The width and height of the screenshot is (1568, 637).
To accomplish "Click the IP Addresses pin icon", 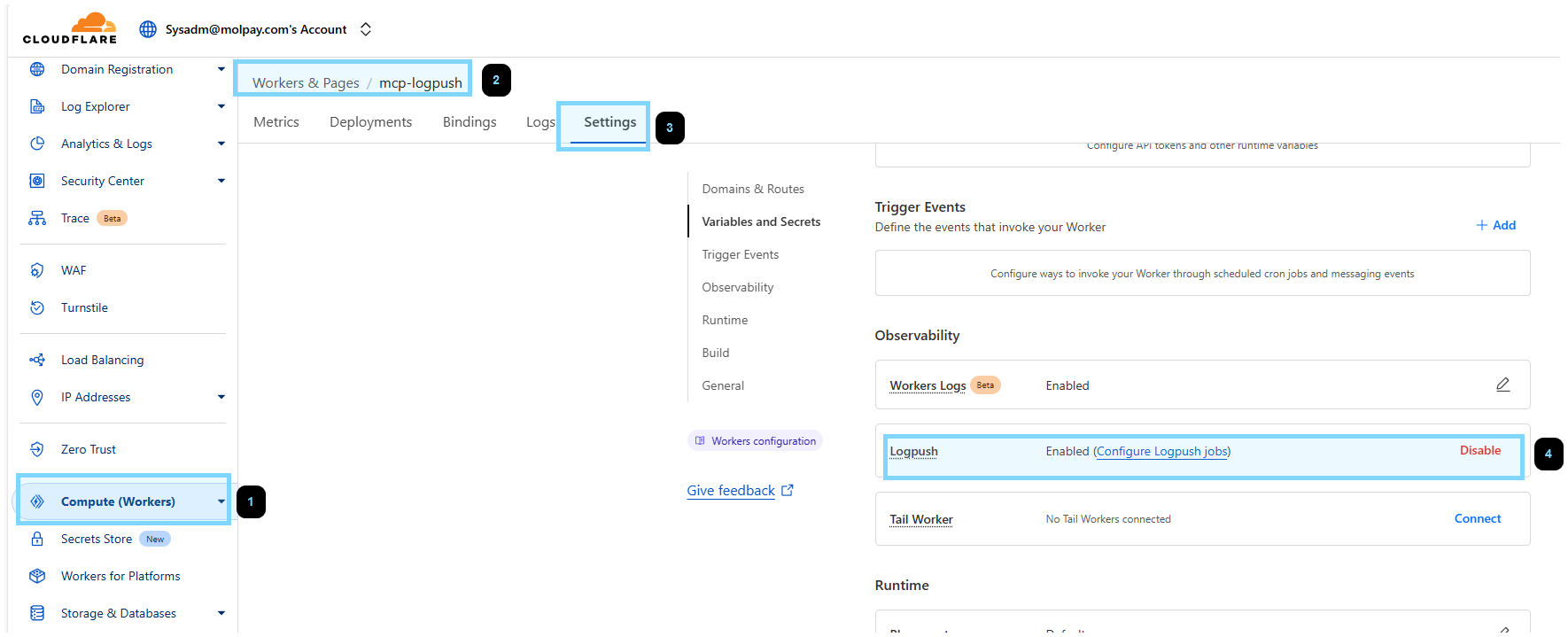I will [x=37, y=397].
